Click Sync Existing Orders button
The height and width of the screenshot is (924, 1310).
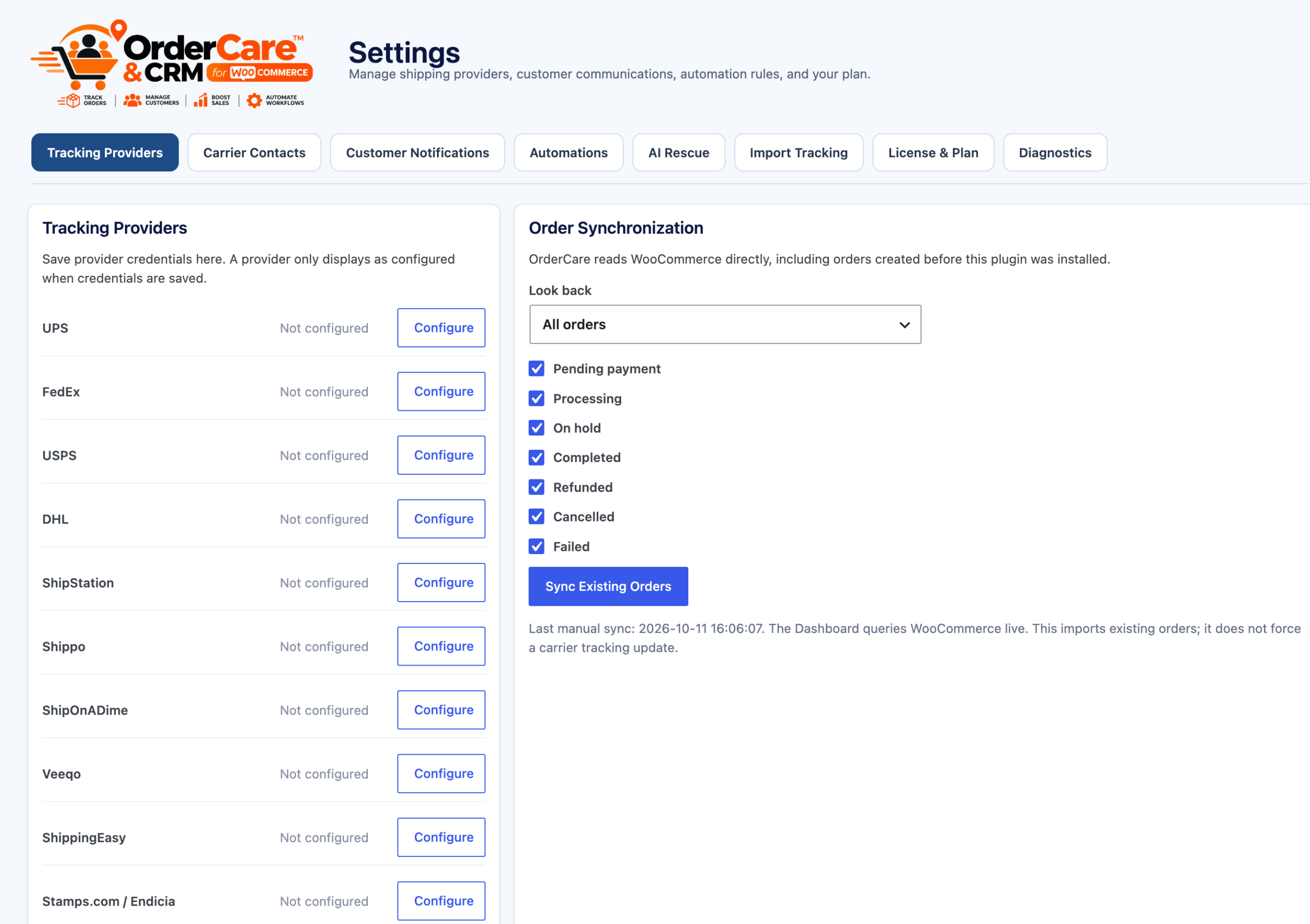(608, 586)
